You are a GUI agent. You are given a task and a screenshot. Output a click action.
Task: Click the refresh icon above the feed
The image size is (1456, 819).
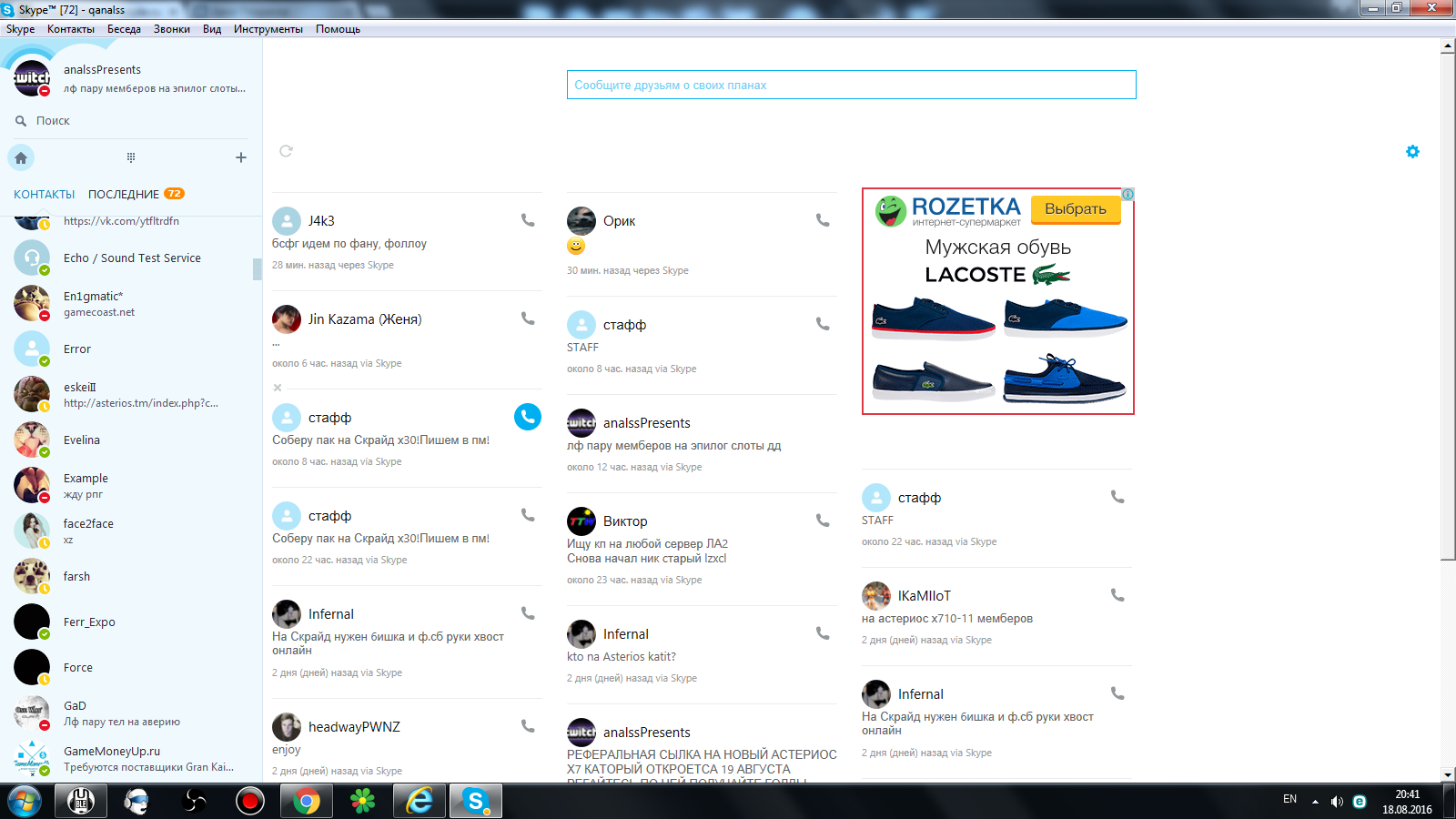click(286, 151)
